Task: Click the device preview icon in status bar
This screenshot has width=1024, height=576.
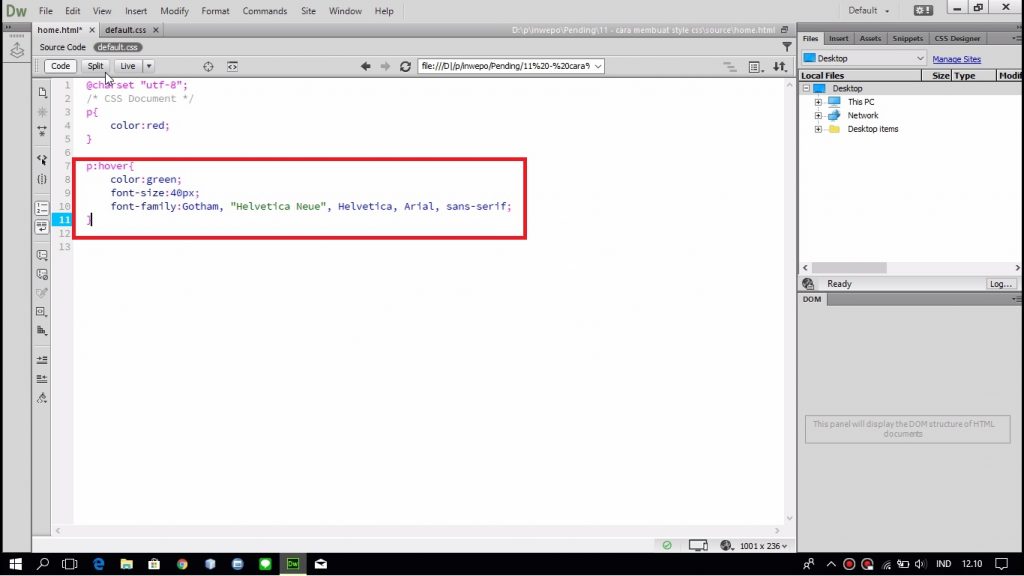Action: pos(698,545)
